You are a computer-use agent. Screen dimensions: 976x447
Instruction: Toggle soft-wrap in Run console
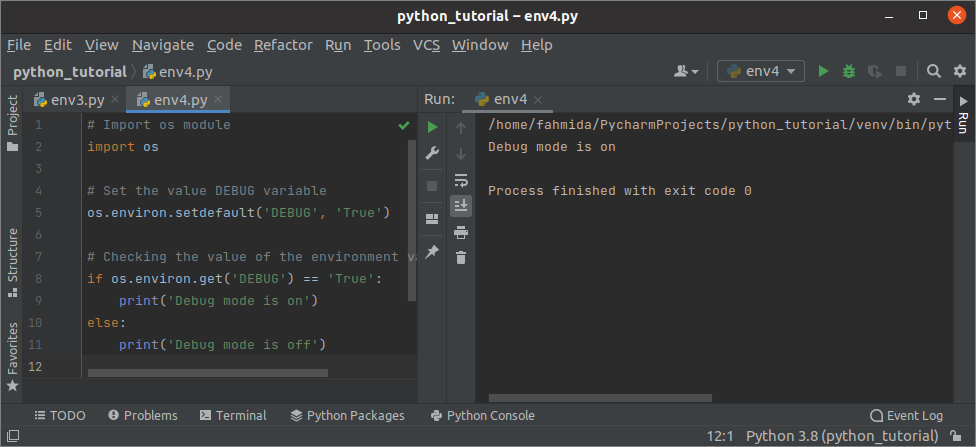[461, 180]
